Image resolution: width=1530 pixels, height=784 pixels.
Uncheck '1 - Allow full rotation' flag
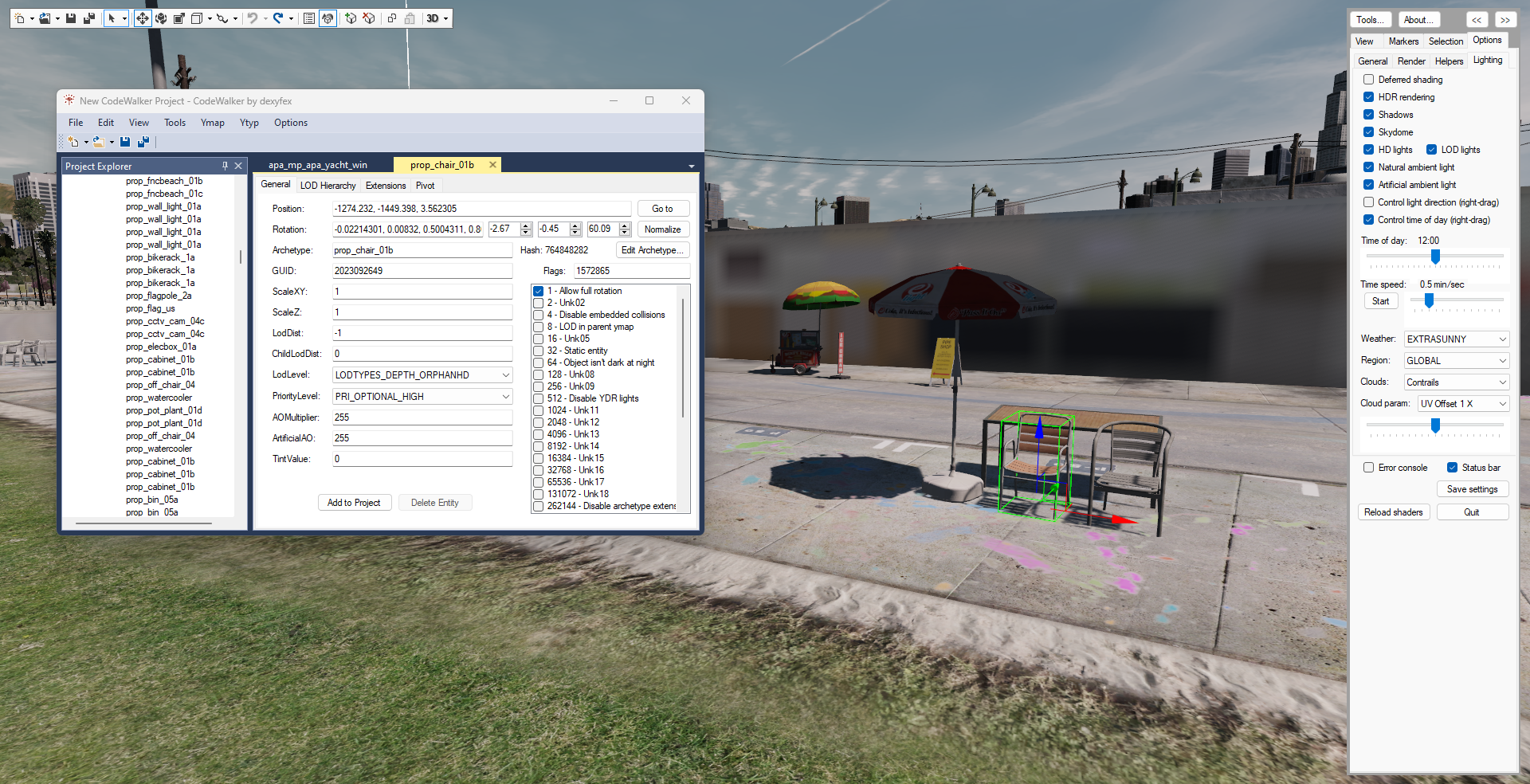point(539,291)
